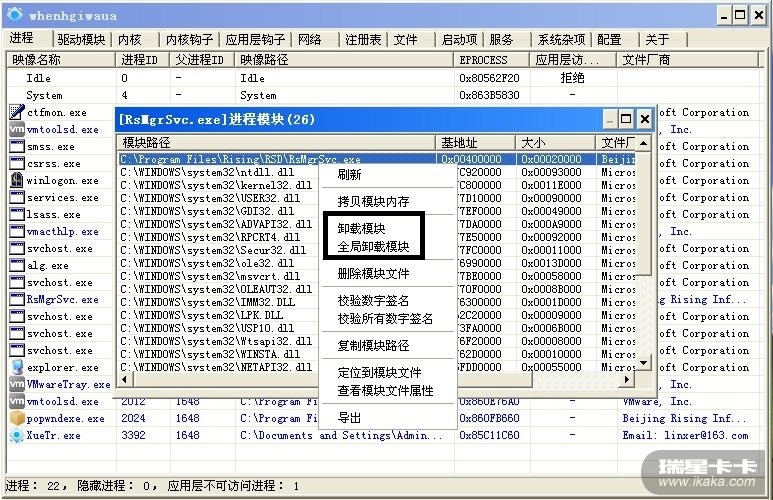Select the RsMgrSvc.exe module row
This screenshot has width=773, height=500.
coord(377,159)
